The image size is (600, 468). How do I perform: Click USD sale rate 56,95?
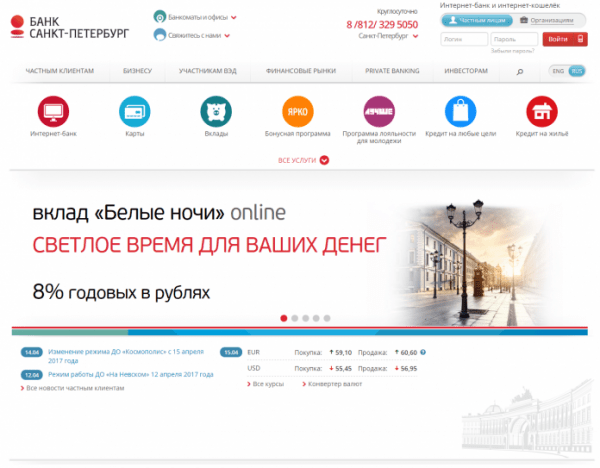pos(409,369)
